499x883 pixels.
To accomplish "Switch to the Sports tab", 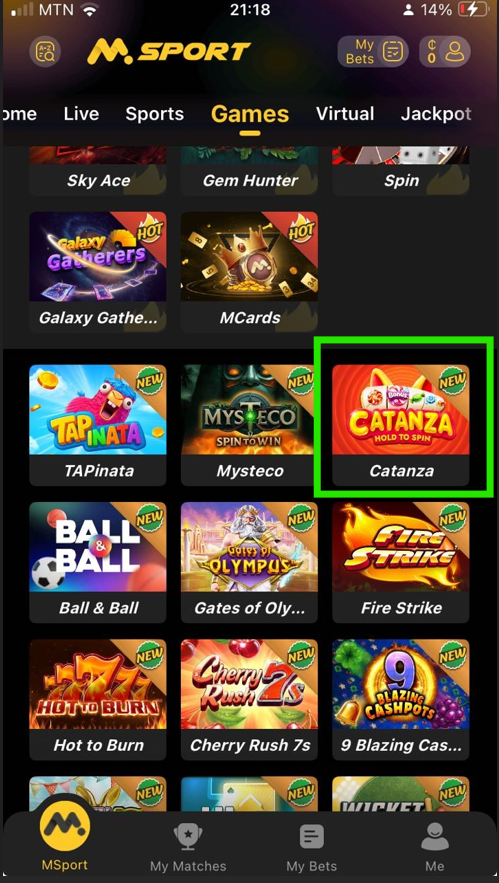I will coord(154,114).
